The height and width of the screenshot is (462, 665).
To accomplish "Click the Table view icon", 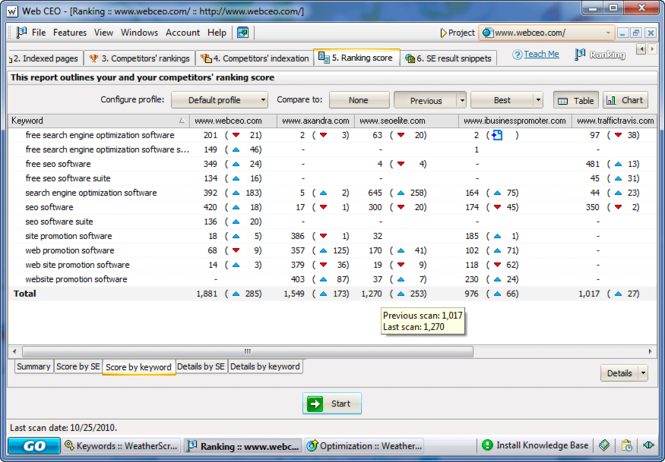I will [x=563, y=101].
